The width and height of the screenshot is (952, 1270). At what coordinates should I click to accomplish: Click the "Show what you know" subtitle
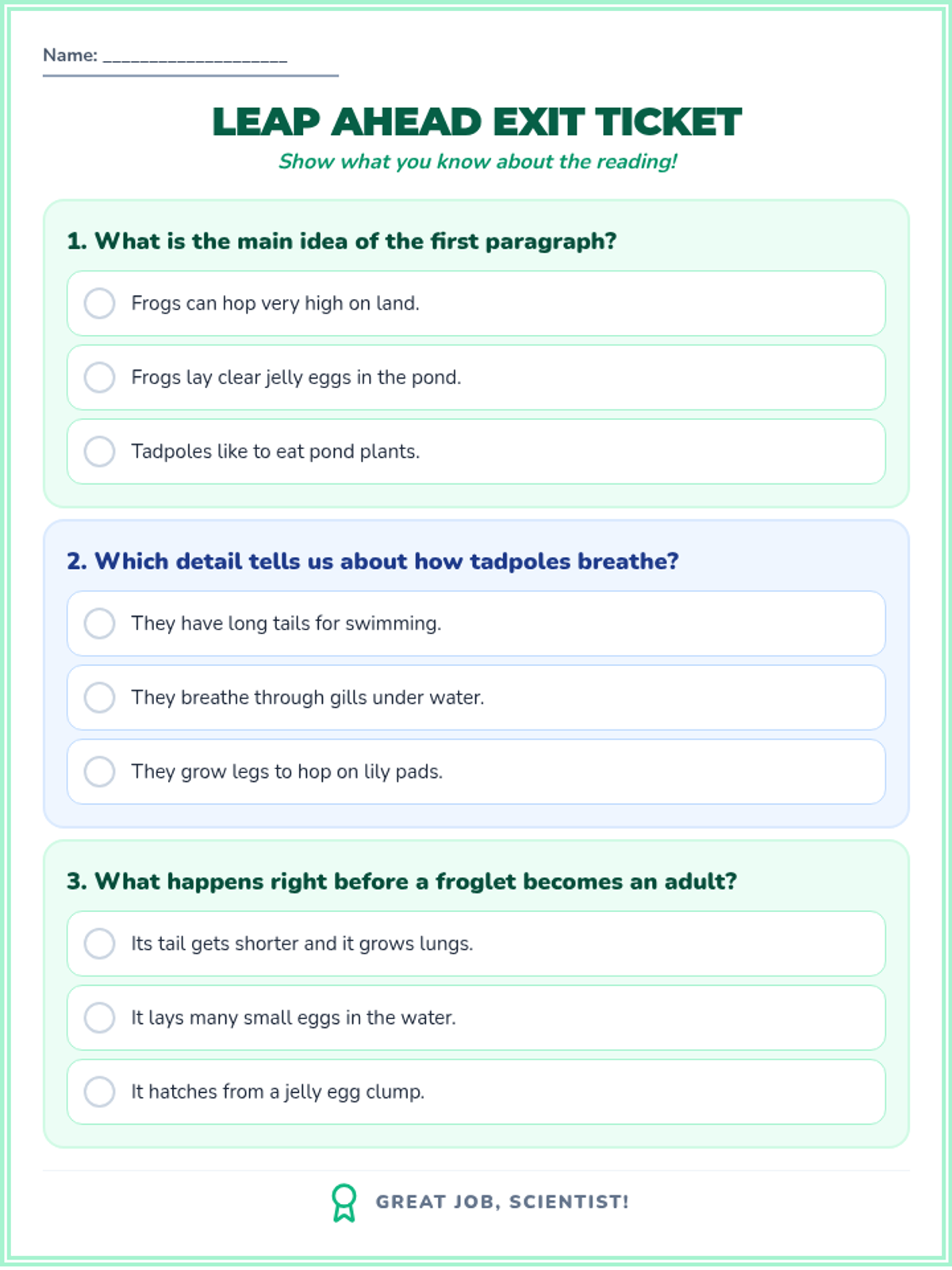(x=477, y=162)
